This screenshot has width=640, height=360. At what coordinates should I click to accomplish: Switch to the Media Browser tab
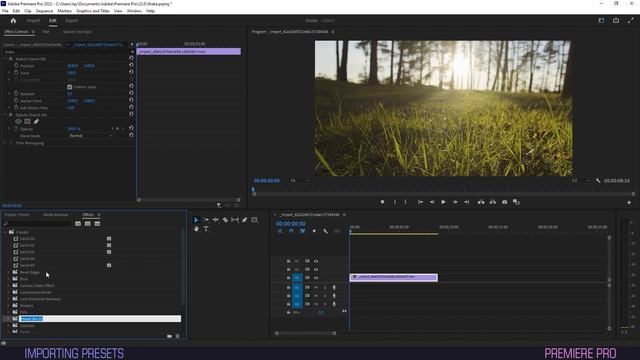[x=56, y=215]
